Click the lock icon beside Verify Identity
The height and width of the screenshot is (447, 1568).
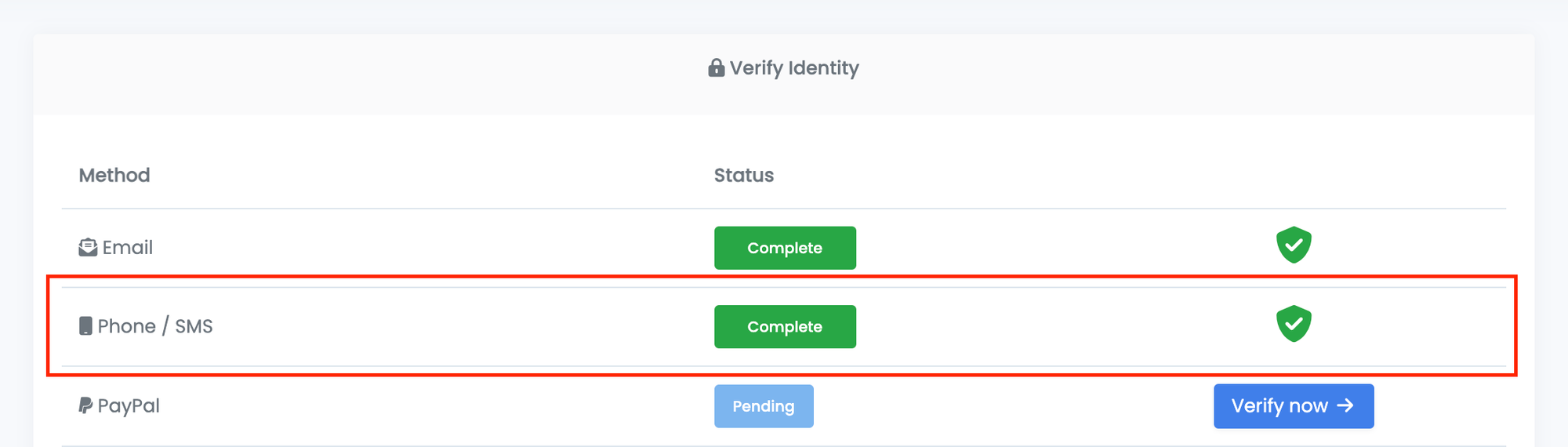(716, 68)
